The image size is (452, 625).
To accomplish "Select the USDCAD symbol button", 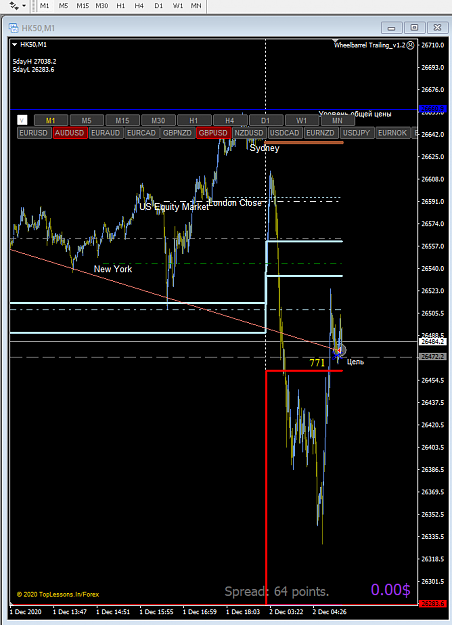I will (x=284, y=133).
